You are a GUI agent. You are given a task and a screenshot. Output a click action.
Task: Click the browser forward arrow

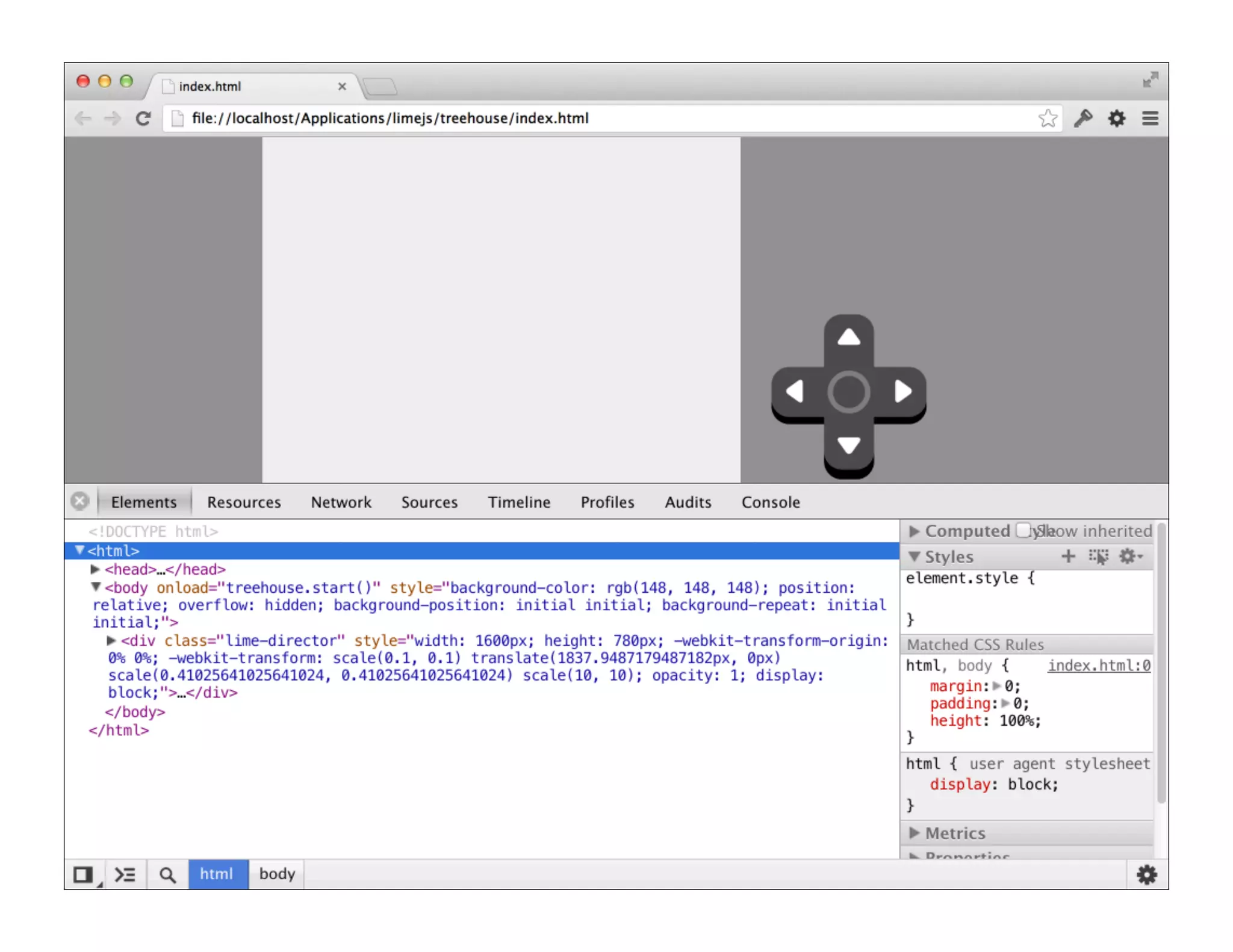point(113,119)
